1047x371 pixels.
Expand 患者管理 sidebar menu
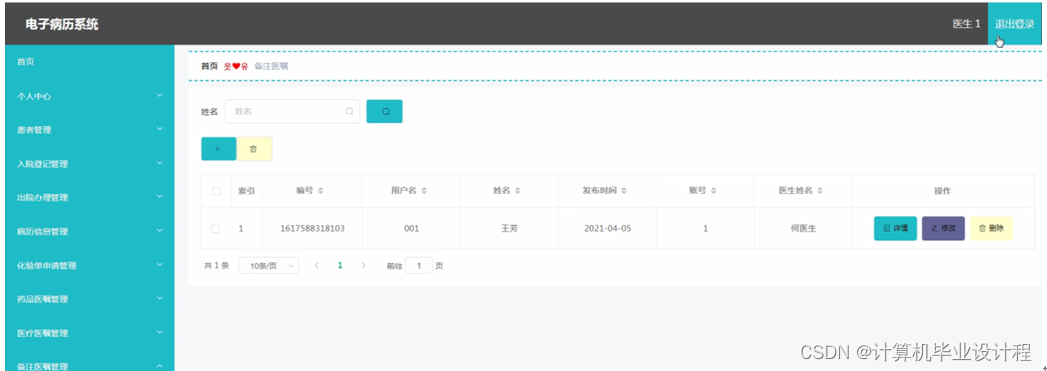click(x=89, y=130)
